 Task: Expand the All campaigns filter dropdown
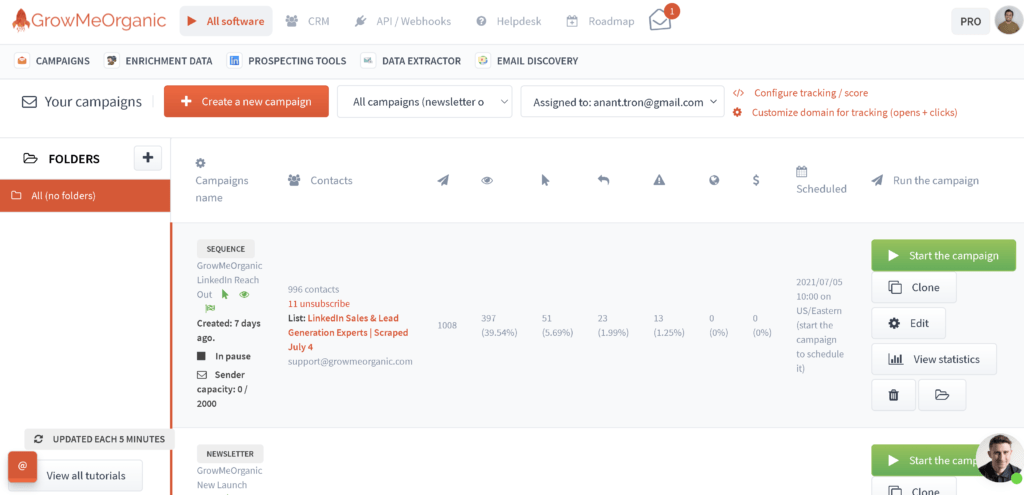[424, 102]
